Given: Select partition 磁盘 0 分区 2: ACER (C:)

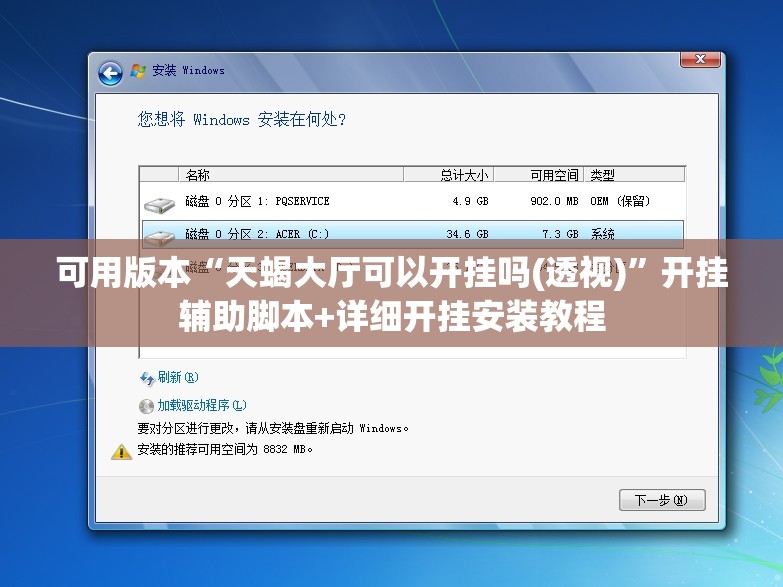Looking at the screenshot, I should pos(412,234).
